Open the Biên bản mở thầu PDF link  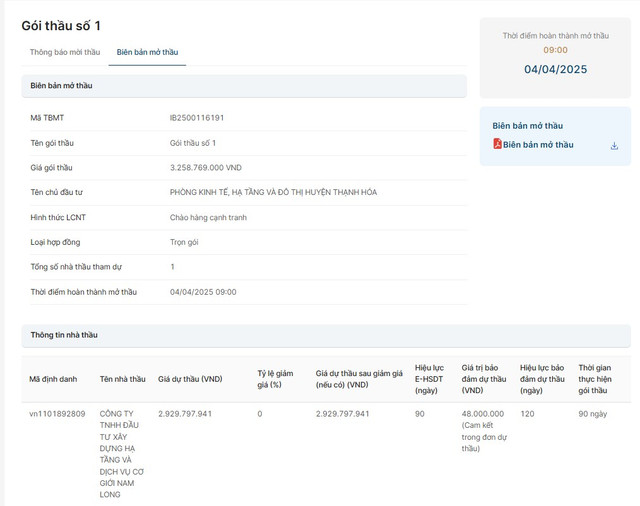coord(538,145)
